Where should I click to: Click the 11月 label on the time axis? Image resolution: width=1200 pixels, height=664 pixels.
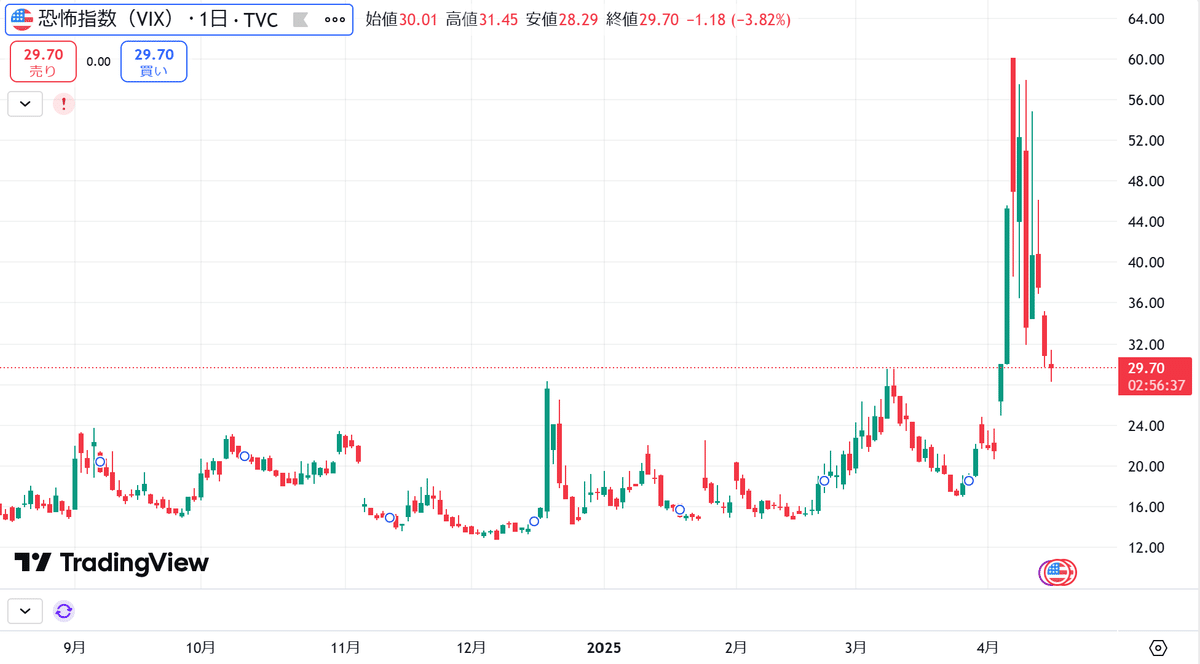pyautogui.click(x=345, y=648)
